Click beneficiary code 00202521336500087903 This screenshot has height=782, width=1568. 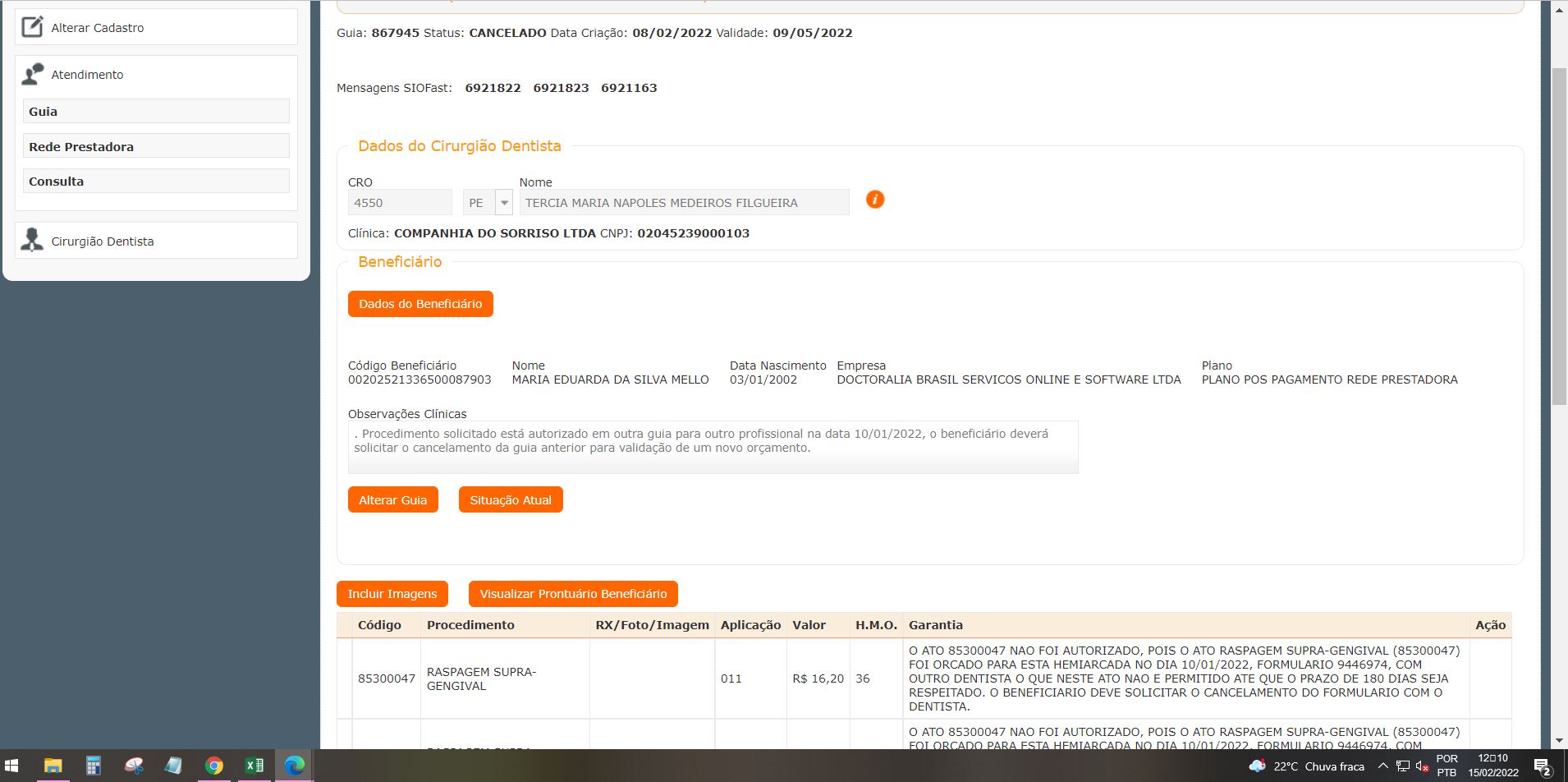[x=420, y=379]
